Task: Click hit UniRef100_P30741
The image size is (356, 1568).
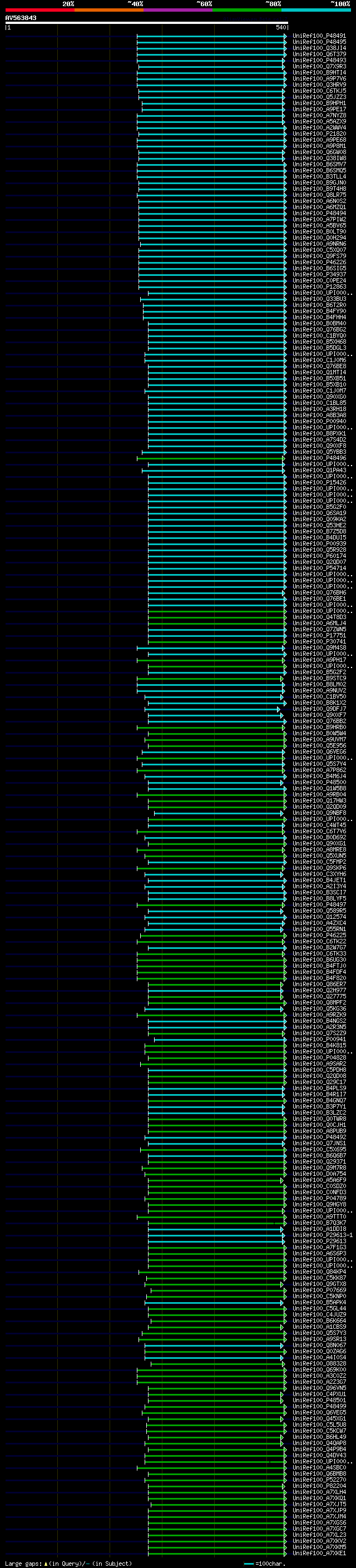Action: tap(319, 641)
